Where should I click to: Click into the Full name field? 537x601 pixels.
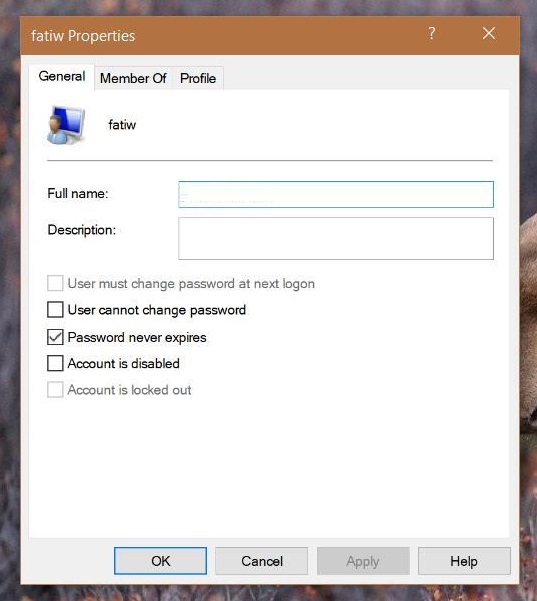tap(336, 195)
